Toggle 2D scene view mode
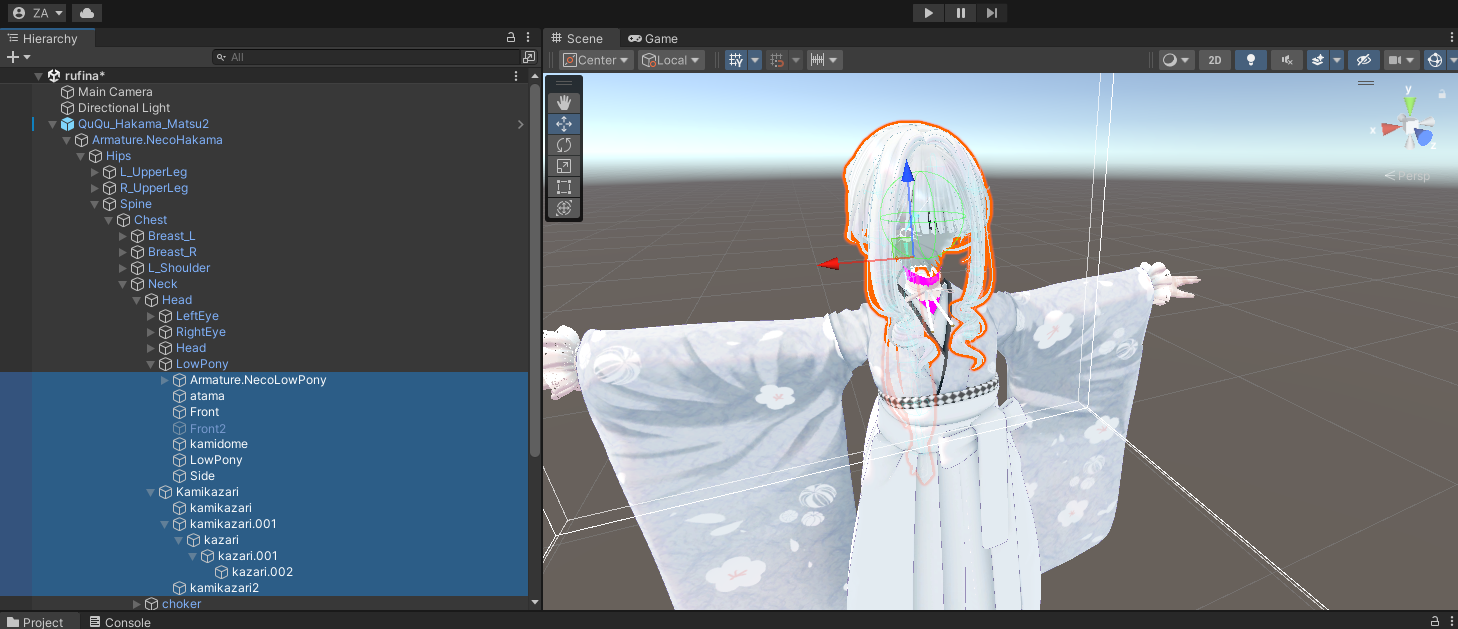 1214,60
